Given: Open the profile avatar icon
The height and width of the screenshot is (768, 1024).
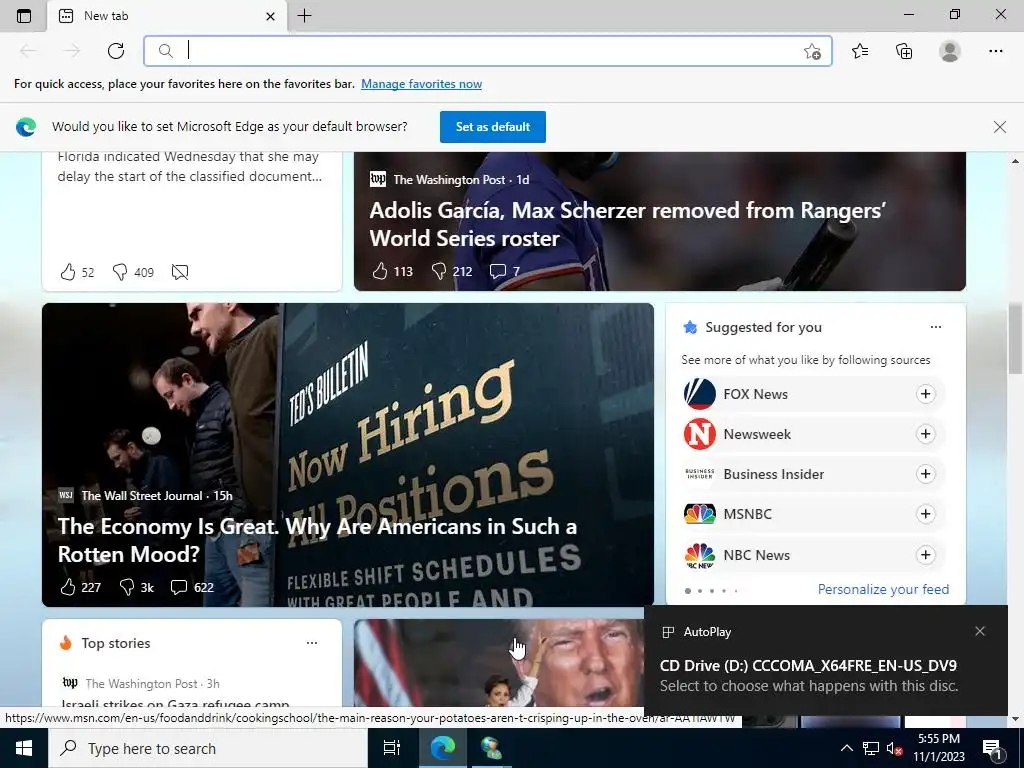Looking at the screenshot, I should coord(950,51).
